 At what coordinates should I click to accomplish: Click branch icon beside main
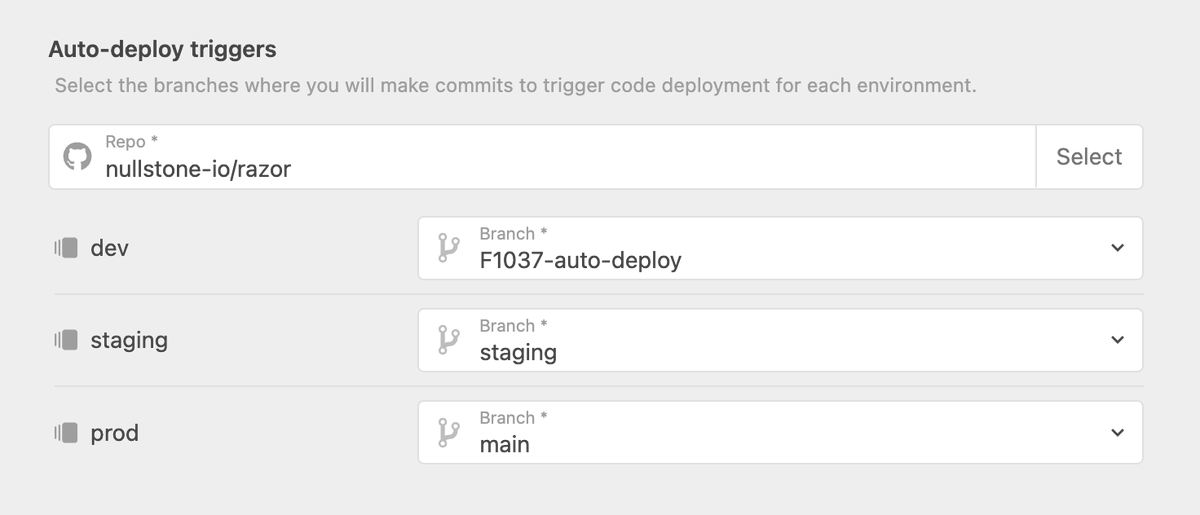click(449, 432)
